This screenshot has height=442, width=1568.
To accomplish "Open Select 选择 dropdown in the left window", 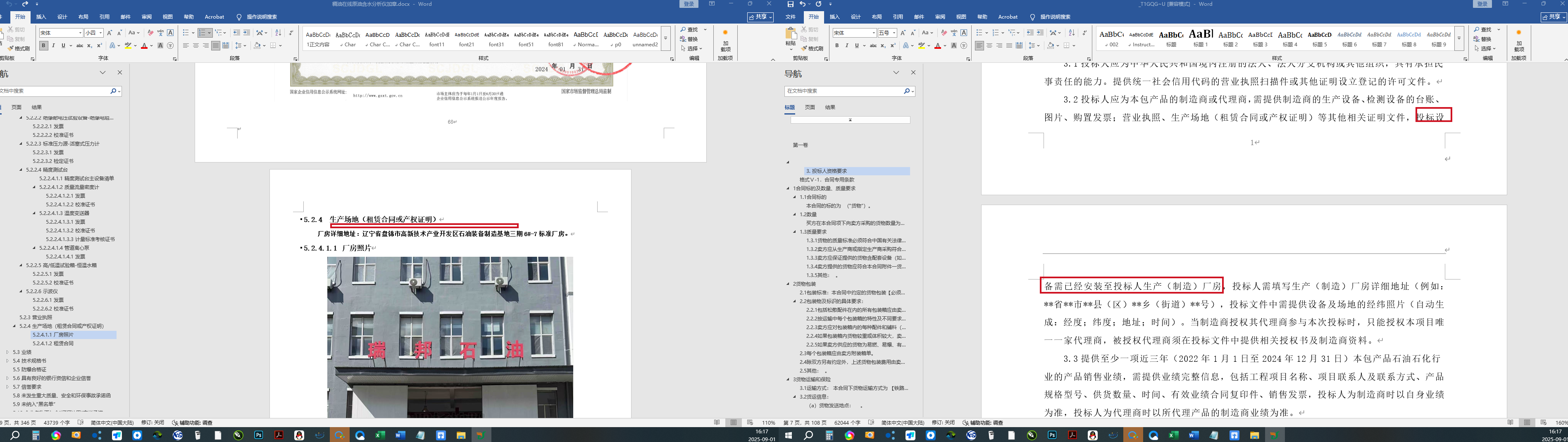I will tap(691, 49).
